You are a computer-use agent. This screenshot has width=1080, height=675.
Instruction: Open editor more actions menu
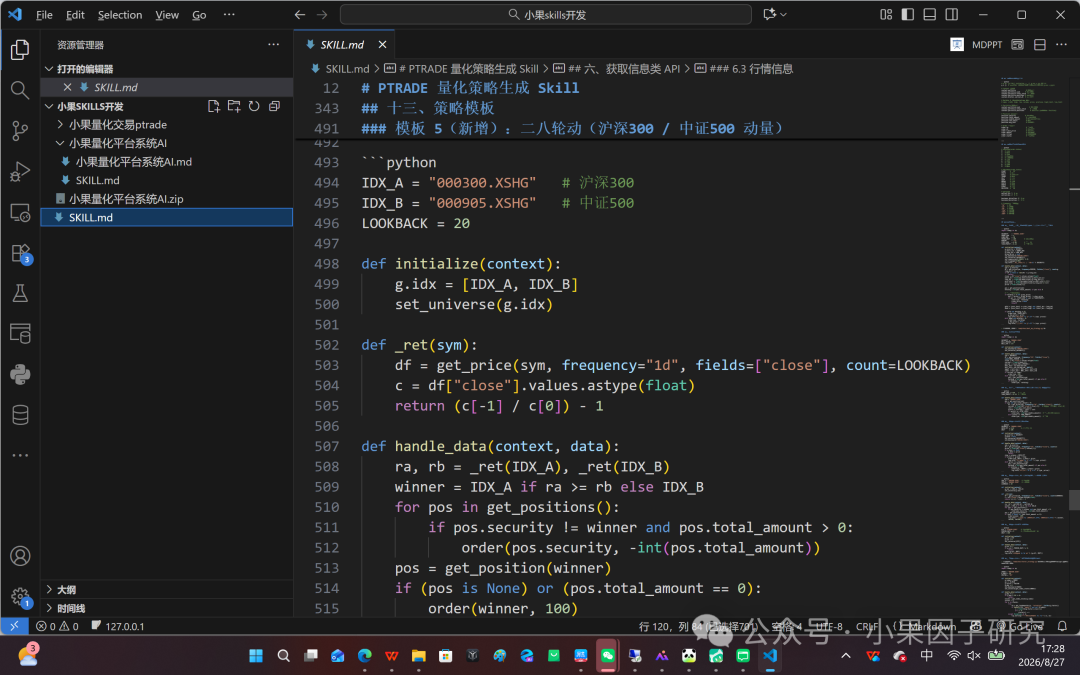coord(1061,44)
